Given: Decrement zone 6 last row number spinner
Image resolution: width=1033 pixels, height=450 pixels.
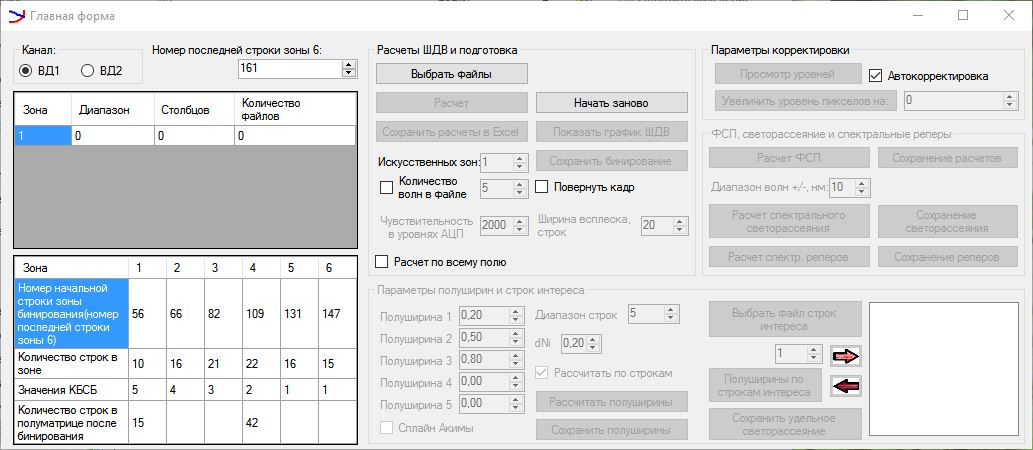Looking at the screenshot, I should 348,73.
